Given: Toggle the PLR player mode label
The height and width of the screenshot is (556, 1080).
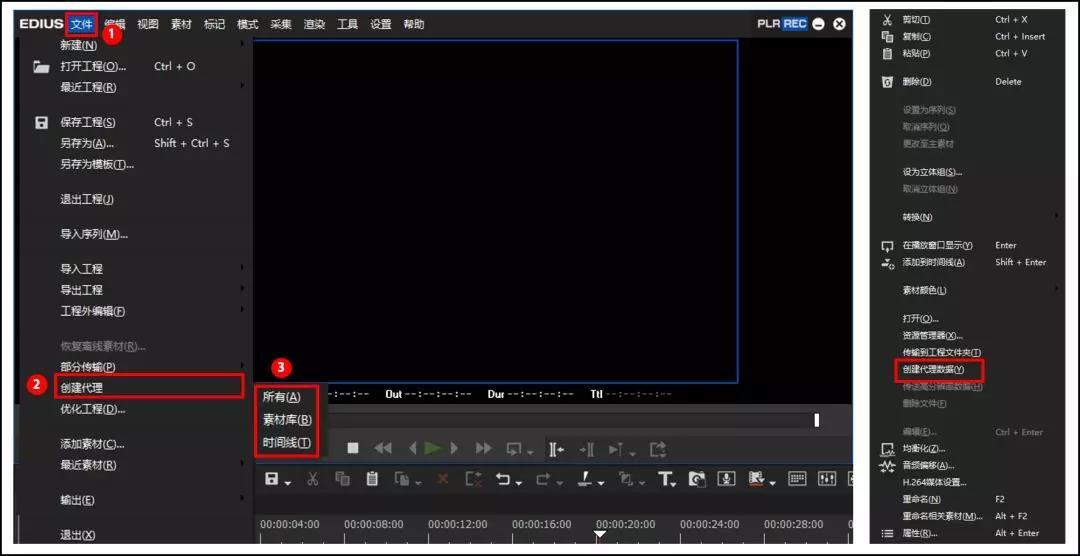Looking at the screenshot, I should tap(768, 24).
